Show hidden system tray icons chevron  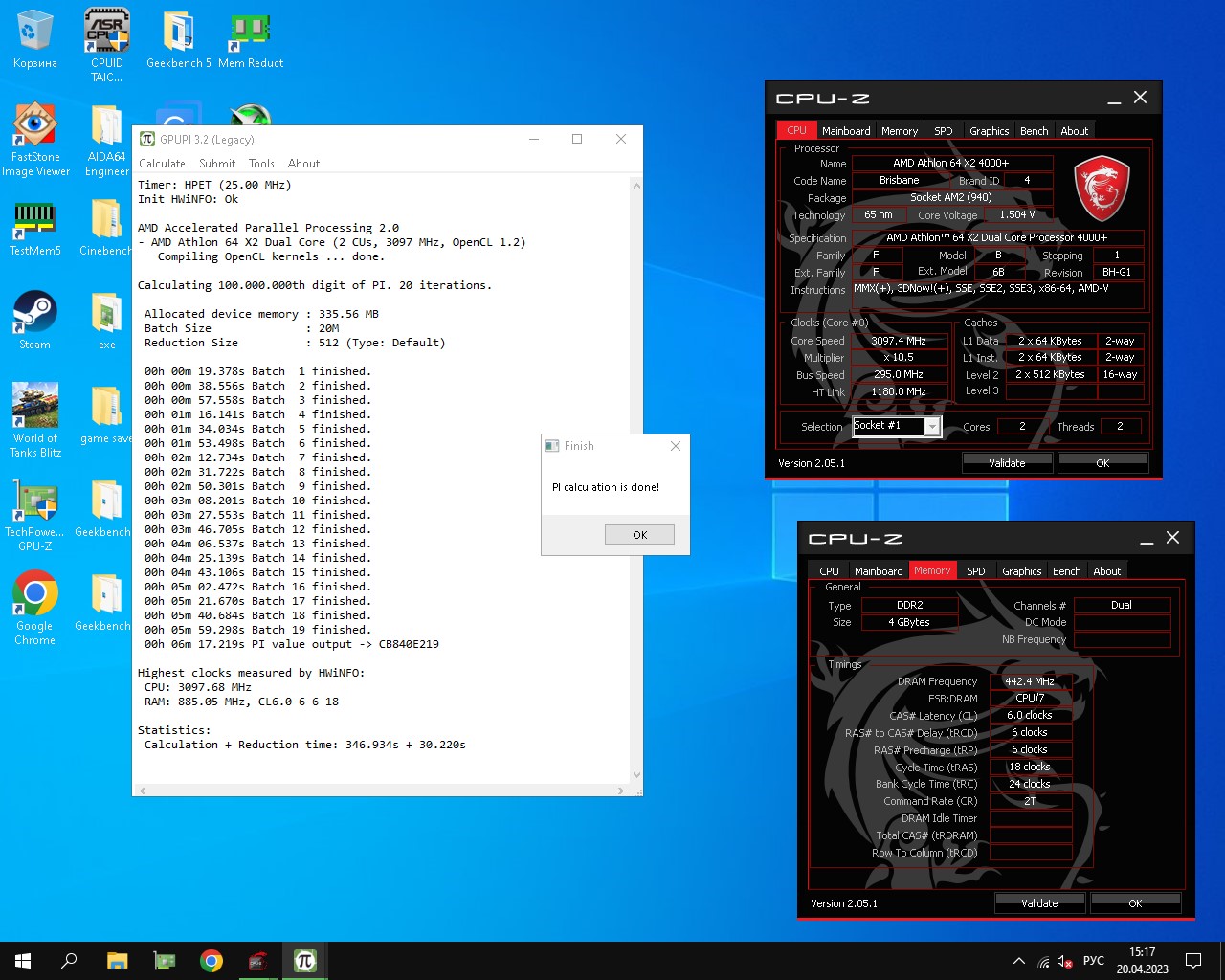(1019, 961)
